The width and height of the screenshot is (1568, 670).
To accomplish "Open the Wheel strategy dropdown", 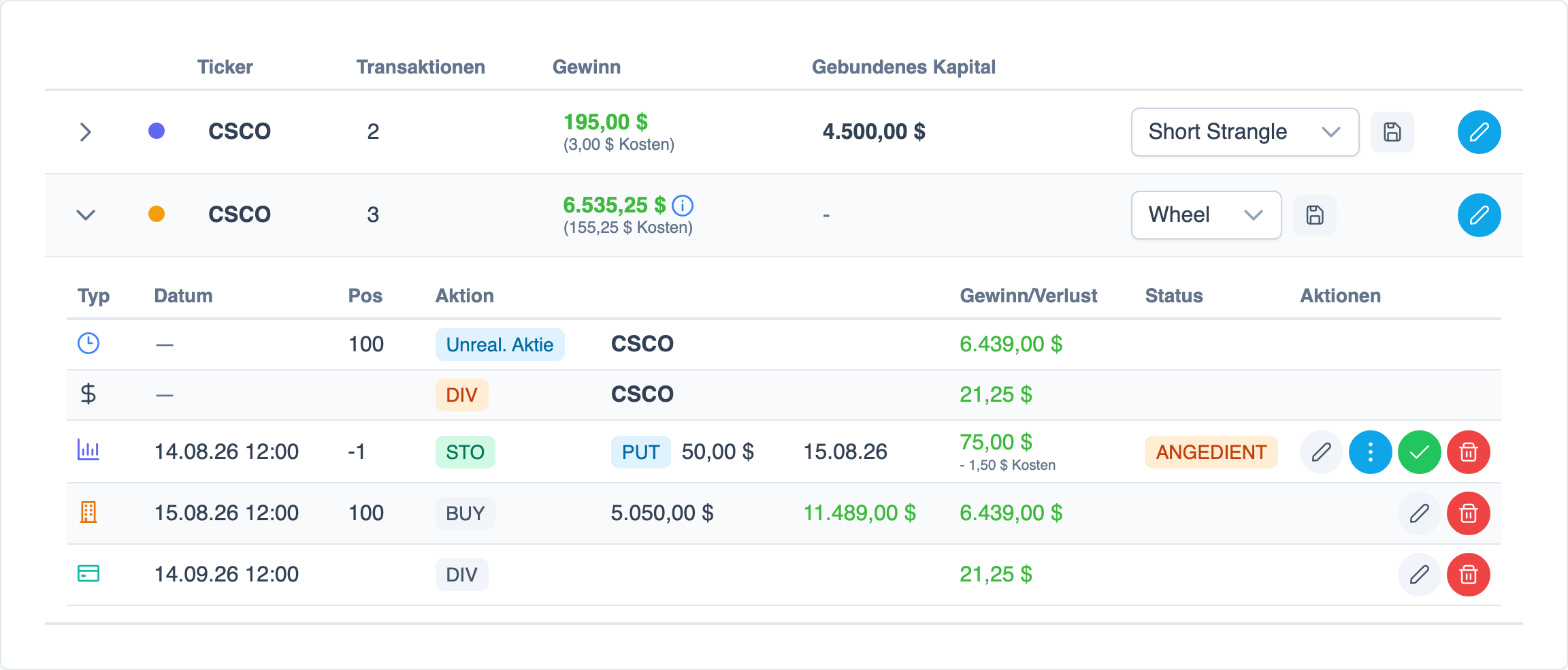I will [1206, 215].
